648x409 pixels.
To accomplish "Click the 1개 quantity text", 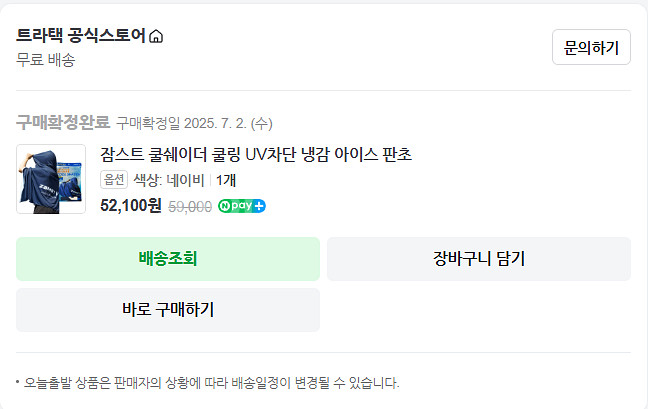I will point(226,180).
